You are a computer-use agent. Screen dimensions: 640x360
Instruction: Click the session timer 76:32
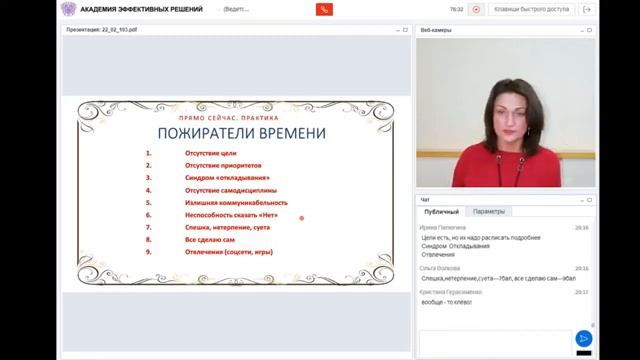456,9
